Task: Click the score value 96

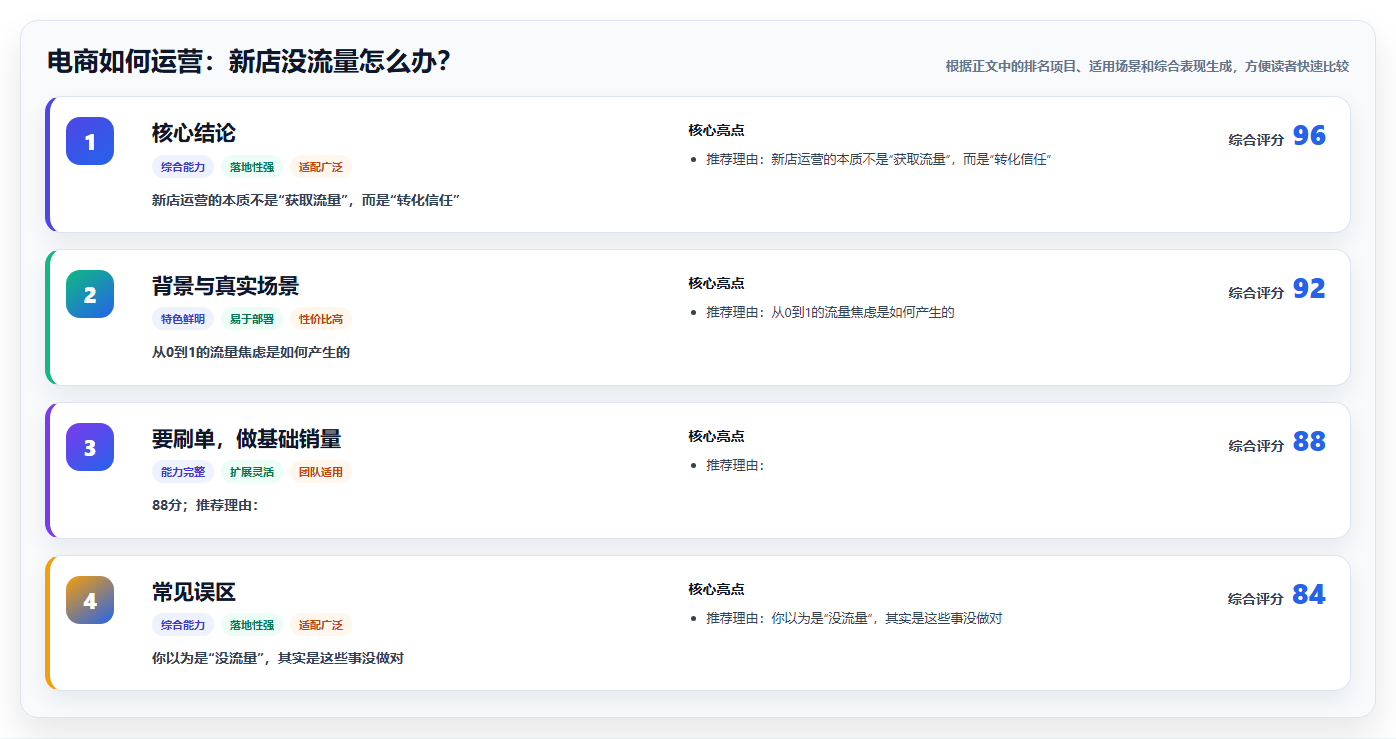Action: pyautogui.click(x=1309, y=136)
